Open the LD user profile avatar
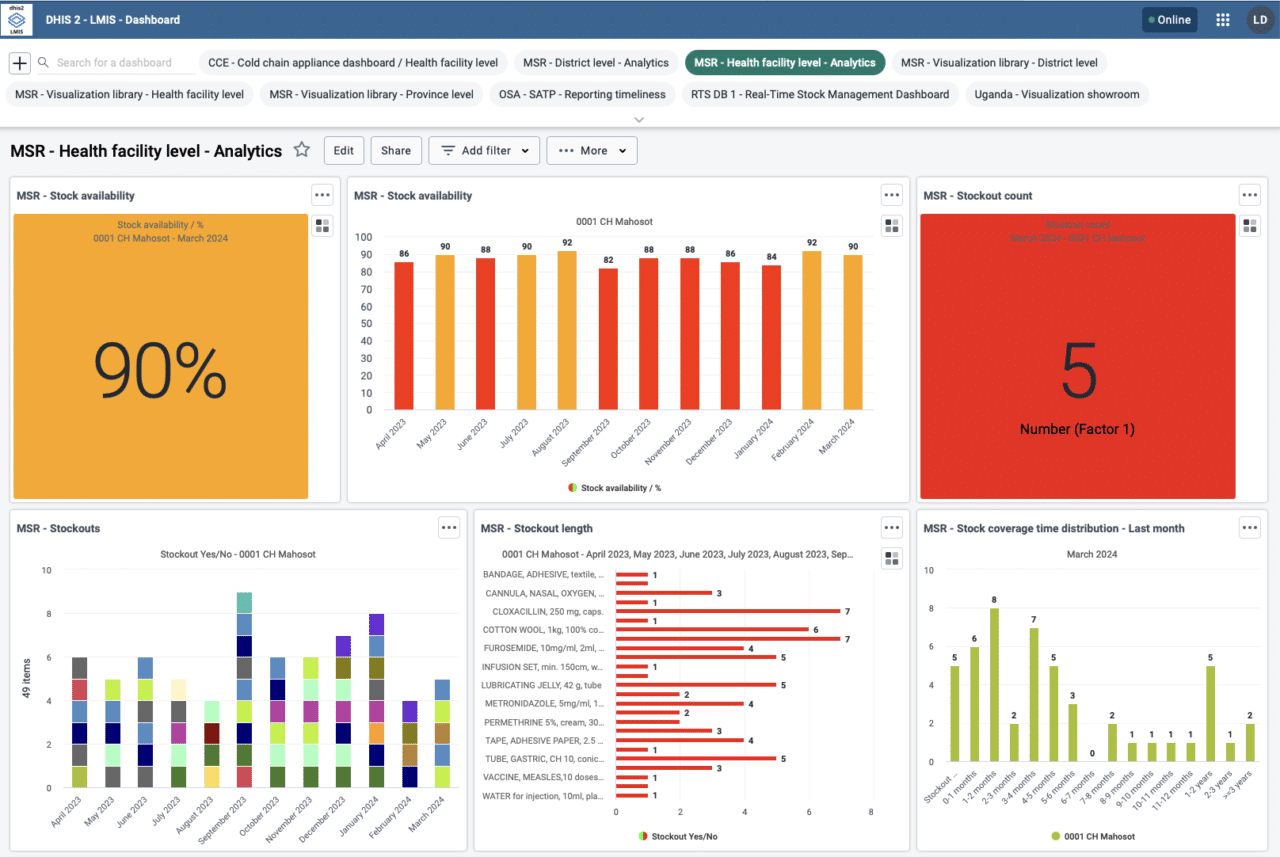Screen dimensions: 1280x857 [x=1258, y=20]
